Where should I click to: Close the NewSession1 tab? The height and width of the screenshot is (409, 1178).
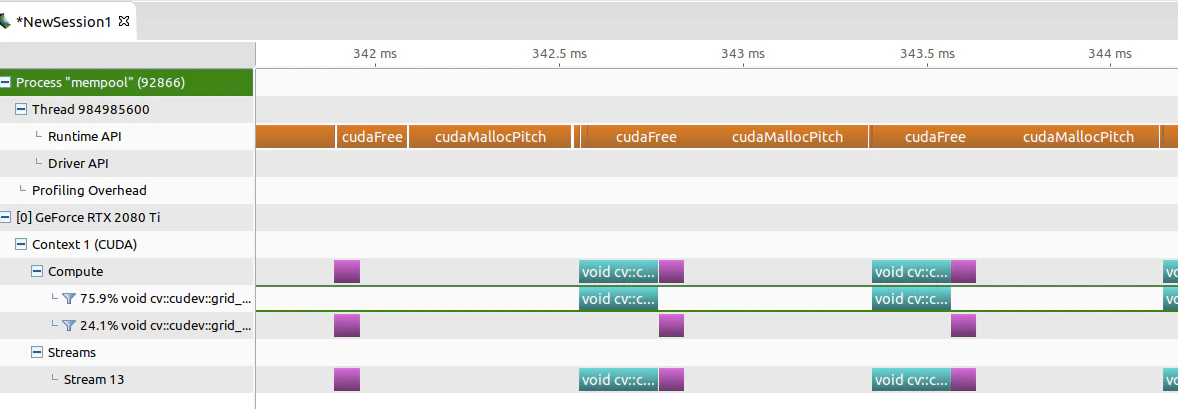tap(124, 21)
